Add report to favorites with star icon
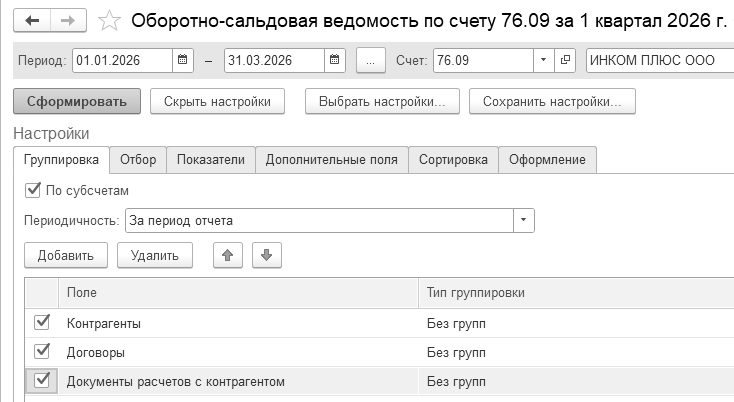This screenshot has width=734, height=402. (x=111, y=20)
